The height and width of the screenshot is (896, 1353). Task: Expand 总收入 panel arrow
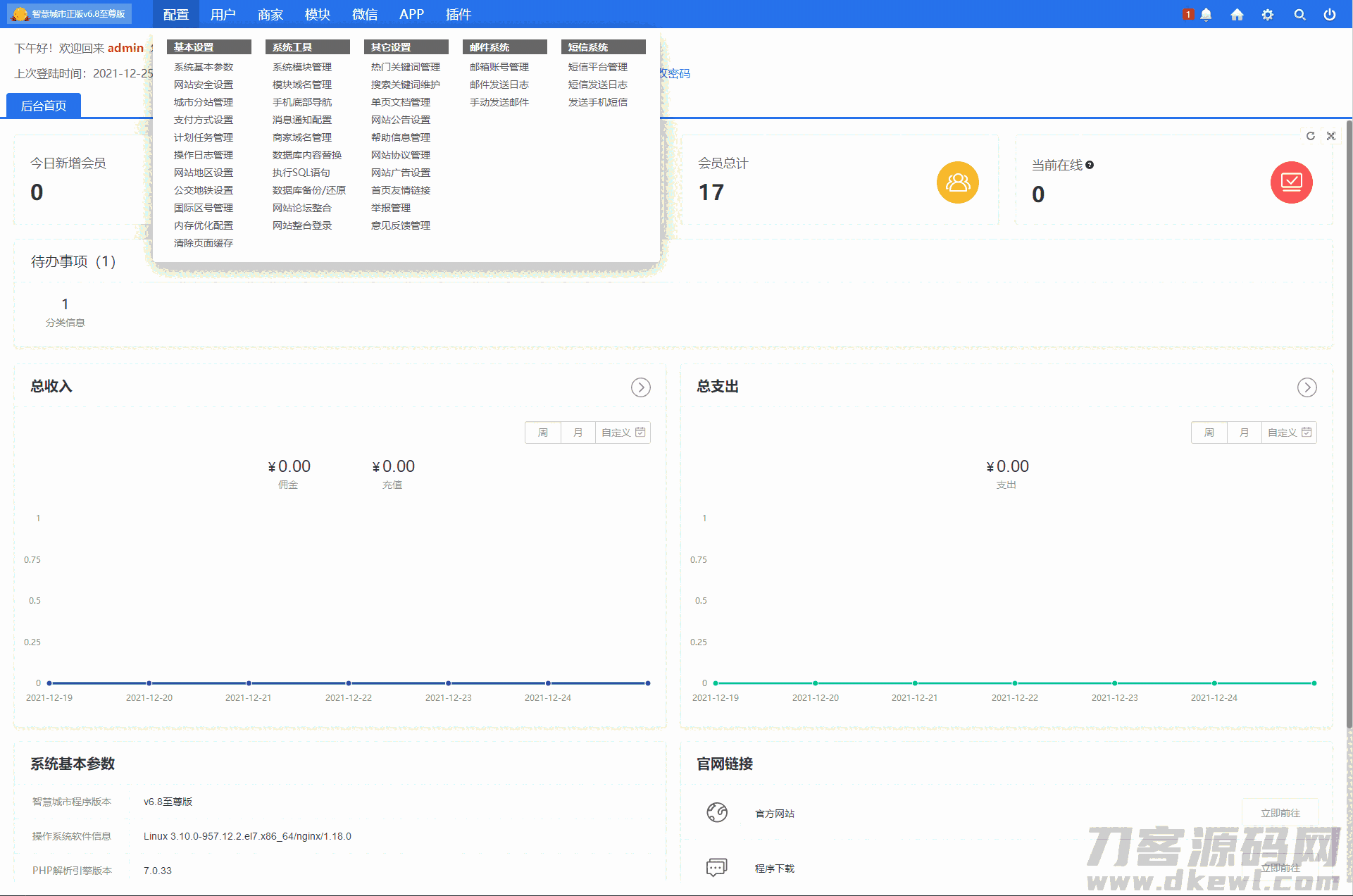point(640,387)
